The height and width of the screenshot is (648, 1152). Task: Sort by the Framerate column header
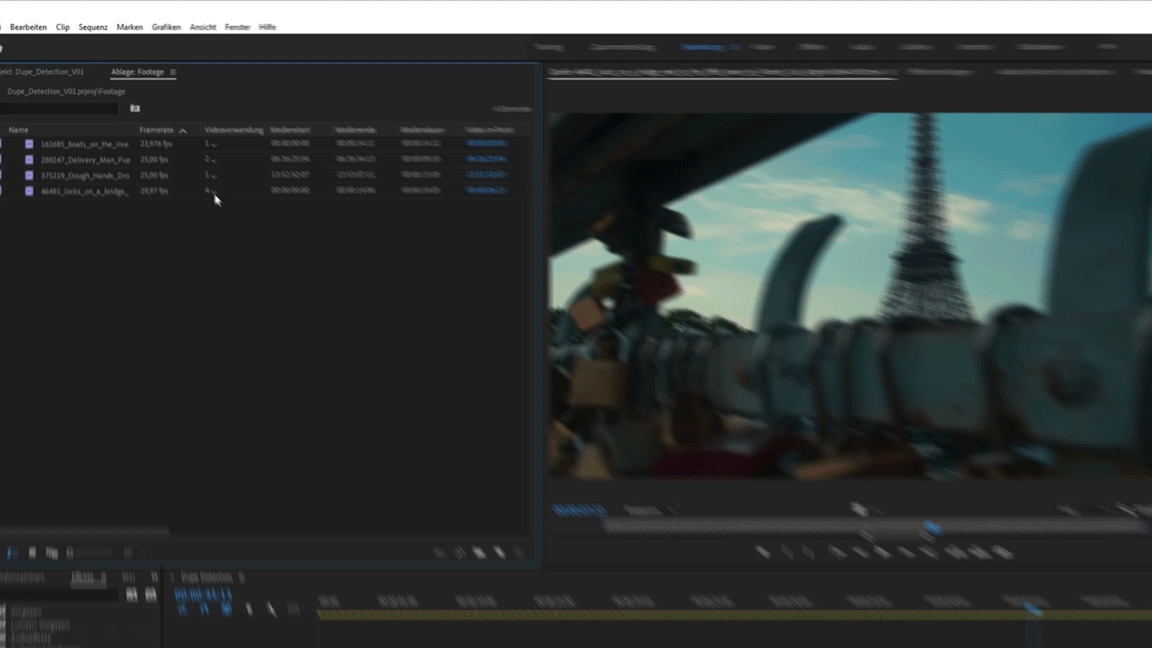tap(157, 130)
